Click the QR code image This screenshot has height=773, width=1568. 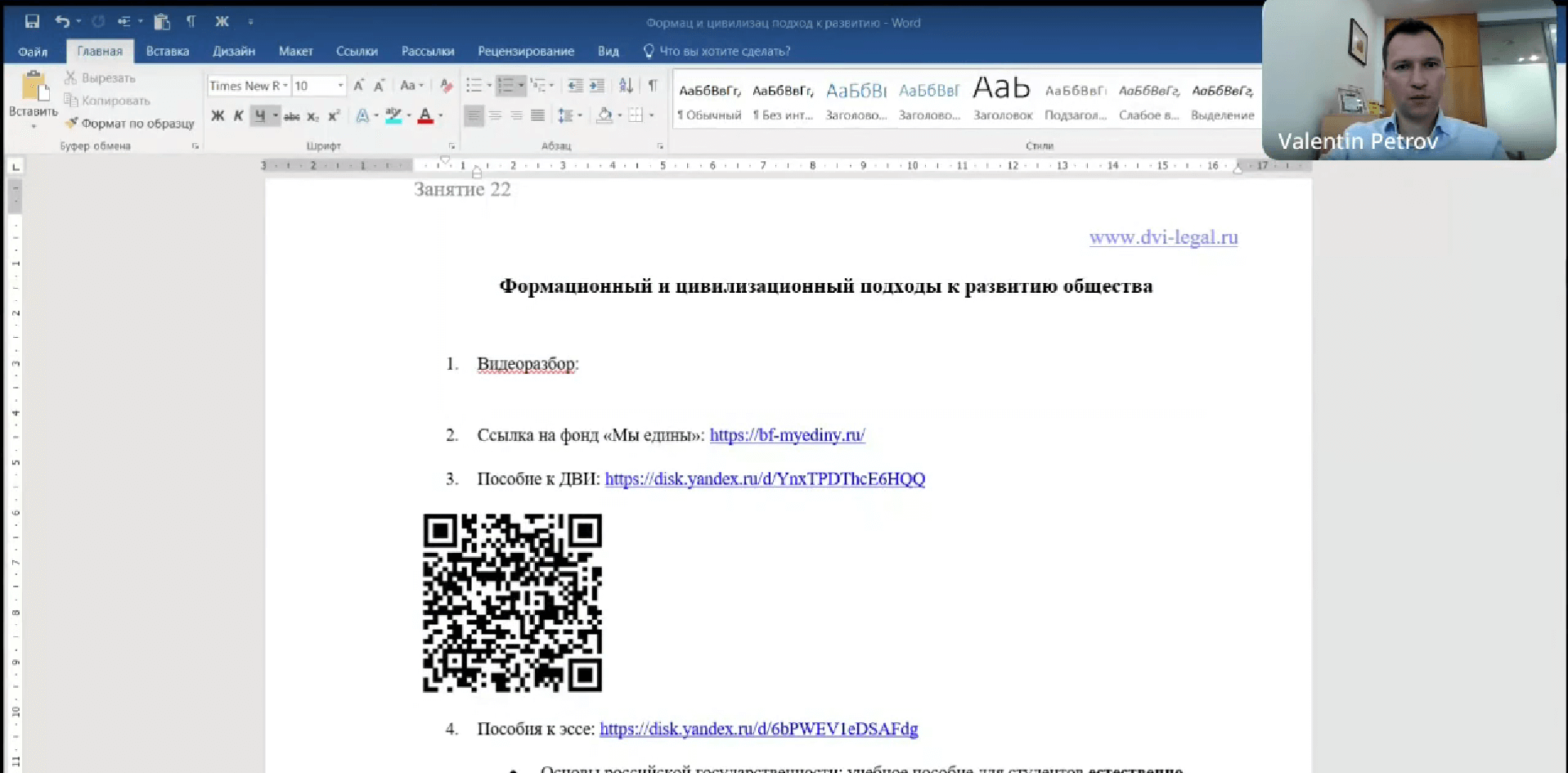[x=512, y=603]
